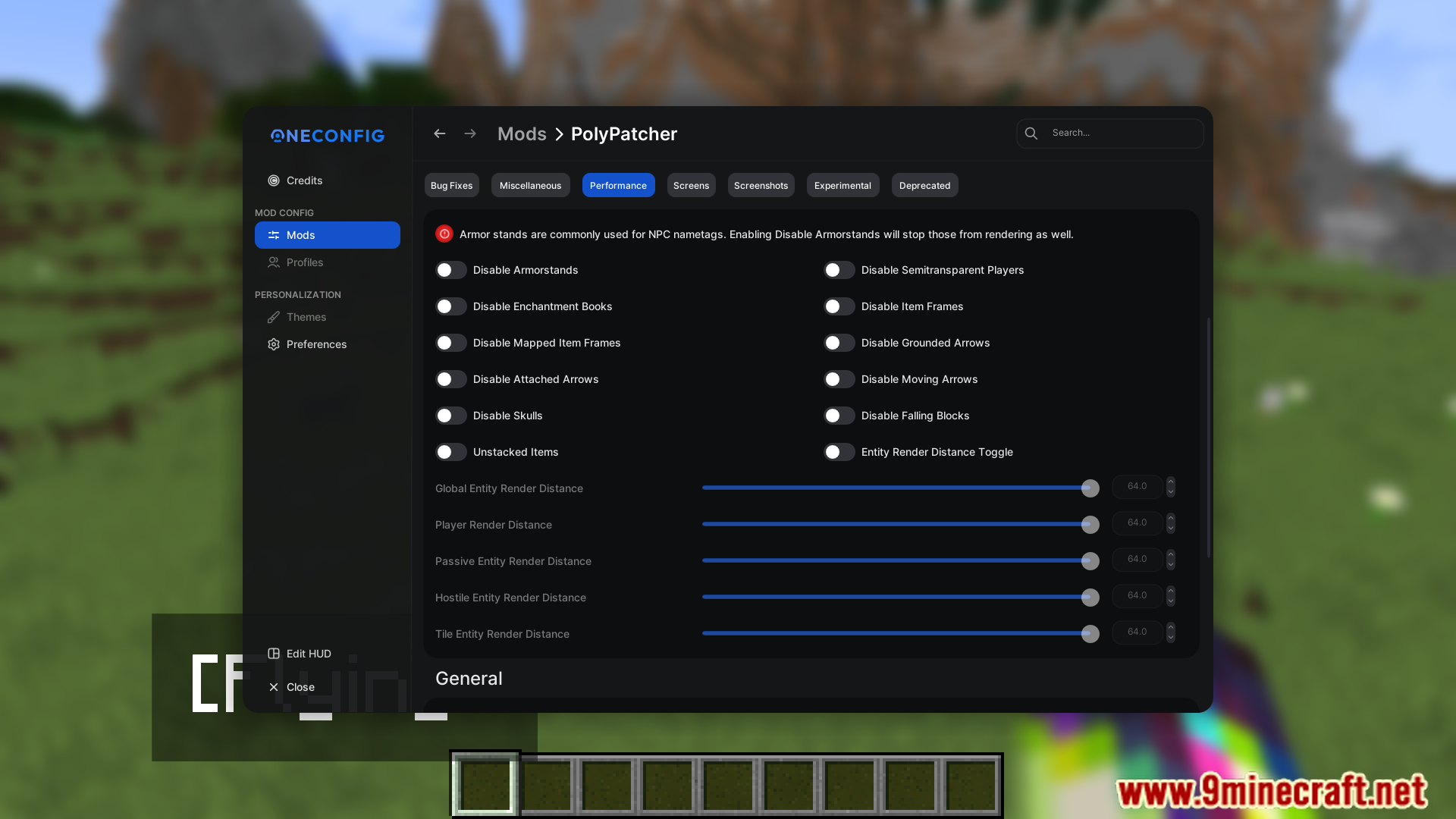Open the Credits page

[328, 180]
